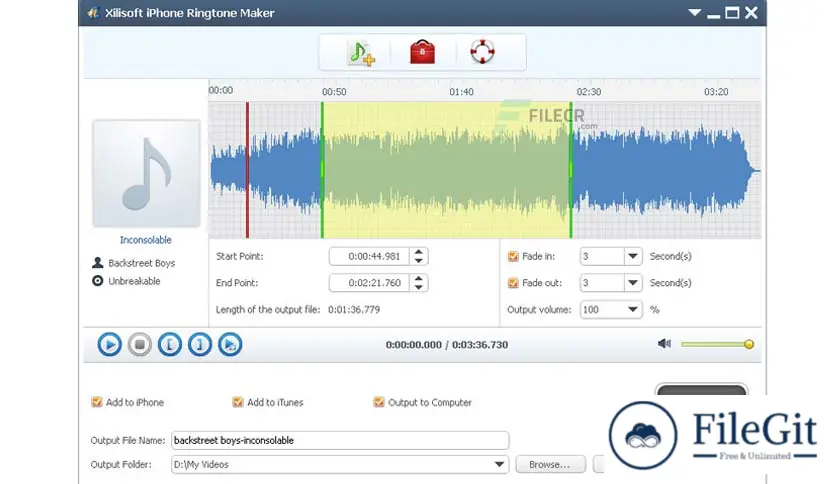Play the selected clip segment button
The width and height of the screenshot is (836, 484).
[230, 344]
